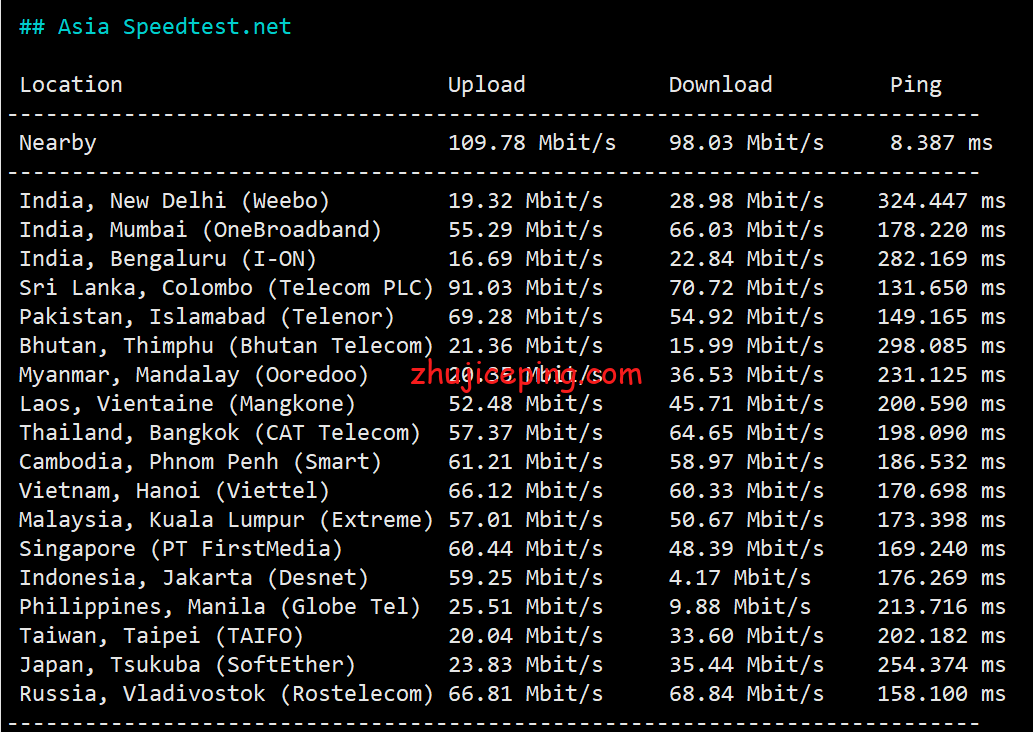Click Phnom Penh upload 61.21 Mbit/s
Image resolution: width=1033 pixels, height=732 pixels.
pyautogui.click(x=525, y=462)
